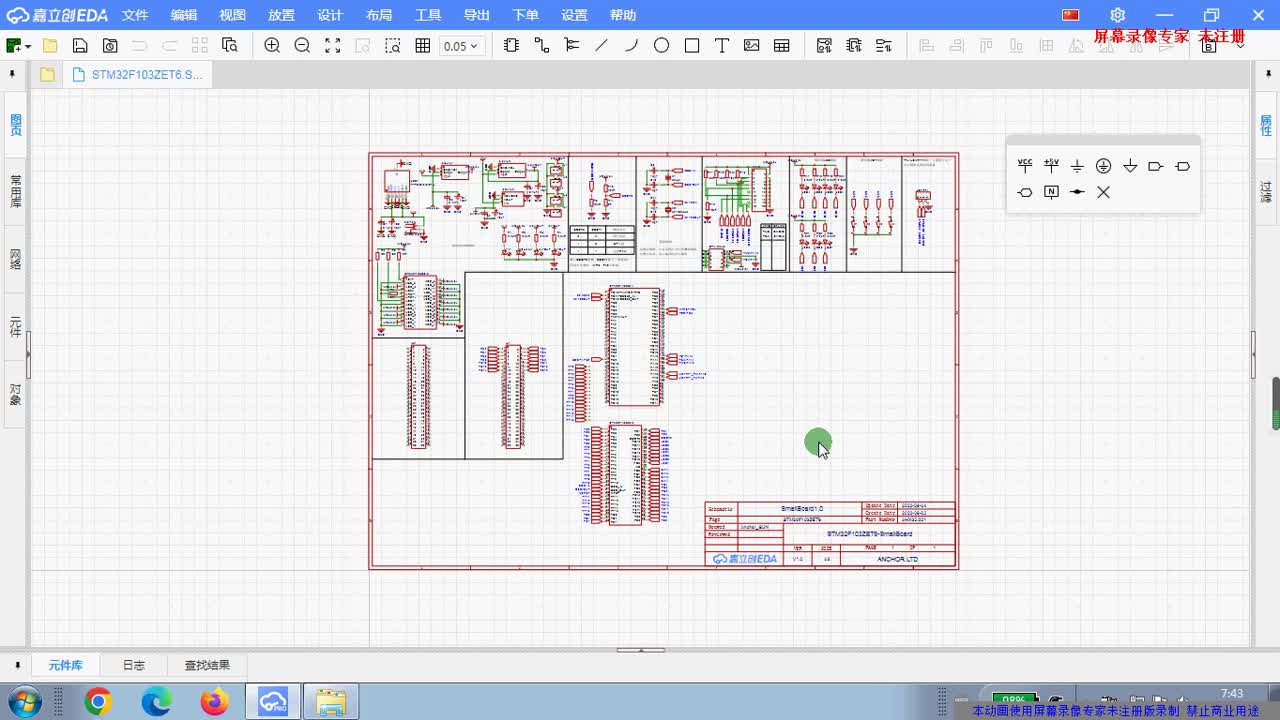Pick the GND ground symbol tool
This screenshot has width=1280, height=720.
1078,166
